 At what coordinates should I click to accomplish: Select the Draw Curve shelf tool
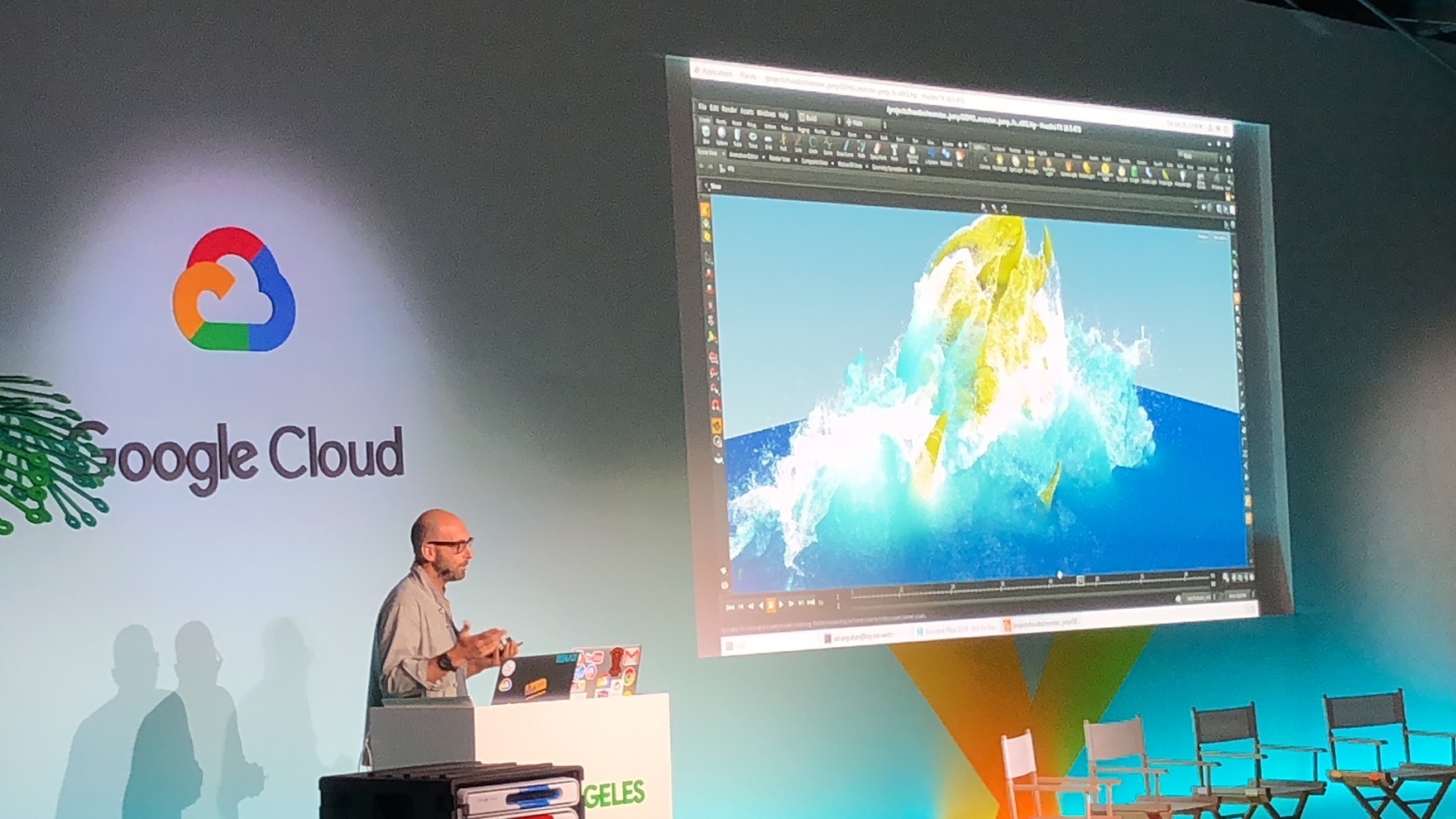coord(845,147)
